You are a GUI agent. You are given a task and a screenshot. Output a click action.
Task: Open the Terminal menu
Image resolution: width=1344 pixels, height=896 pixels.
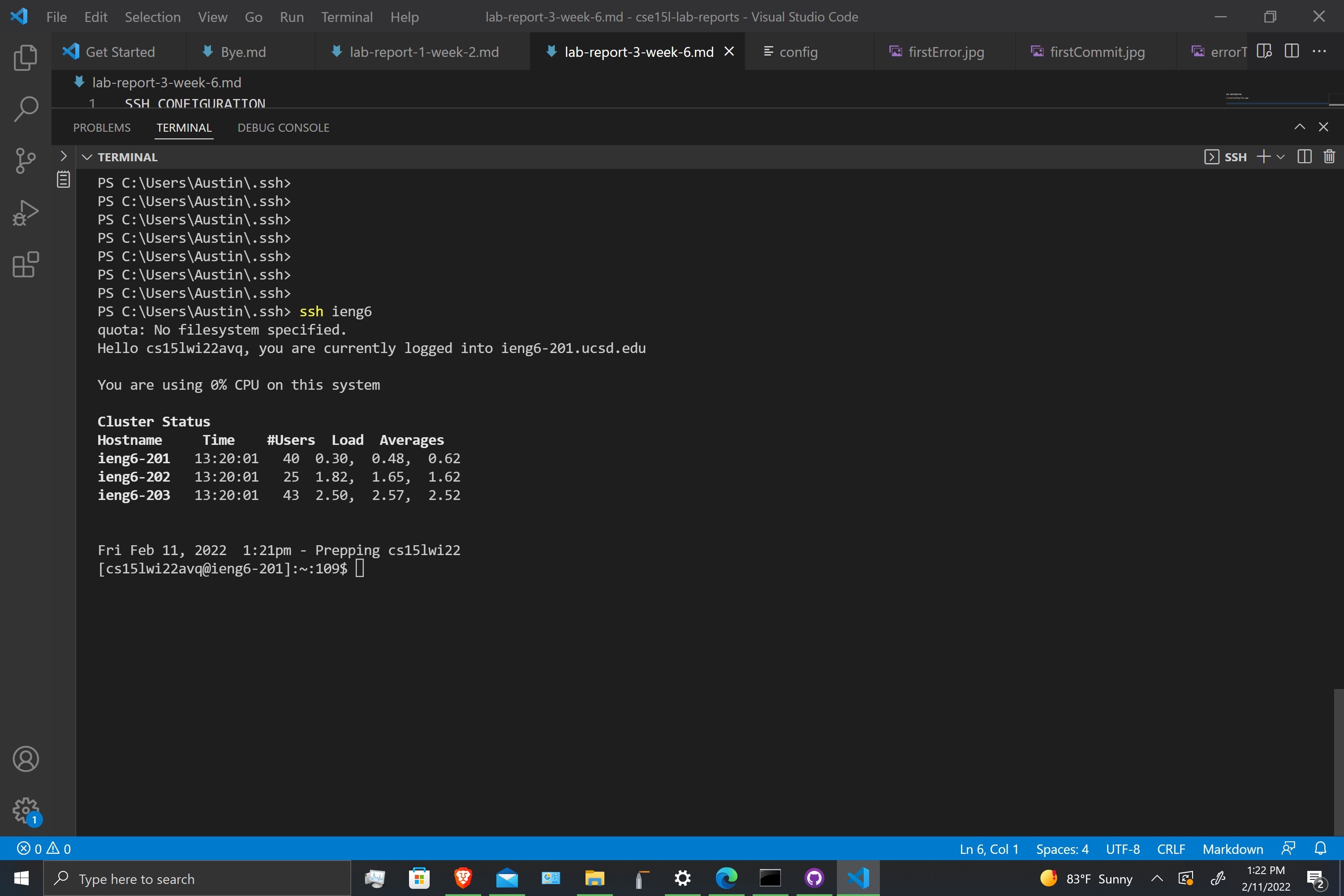pos(347,17)
